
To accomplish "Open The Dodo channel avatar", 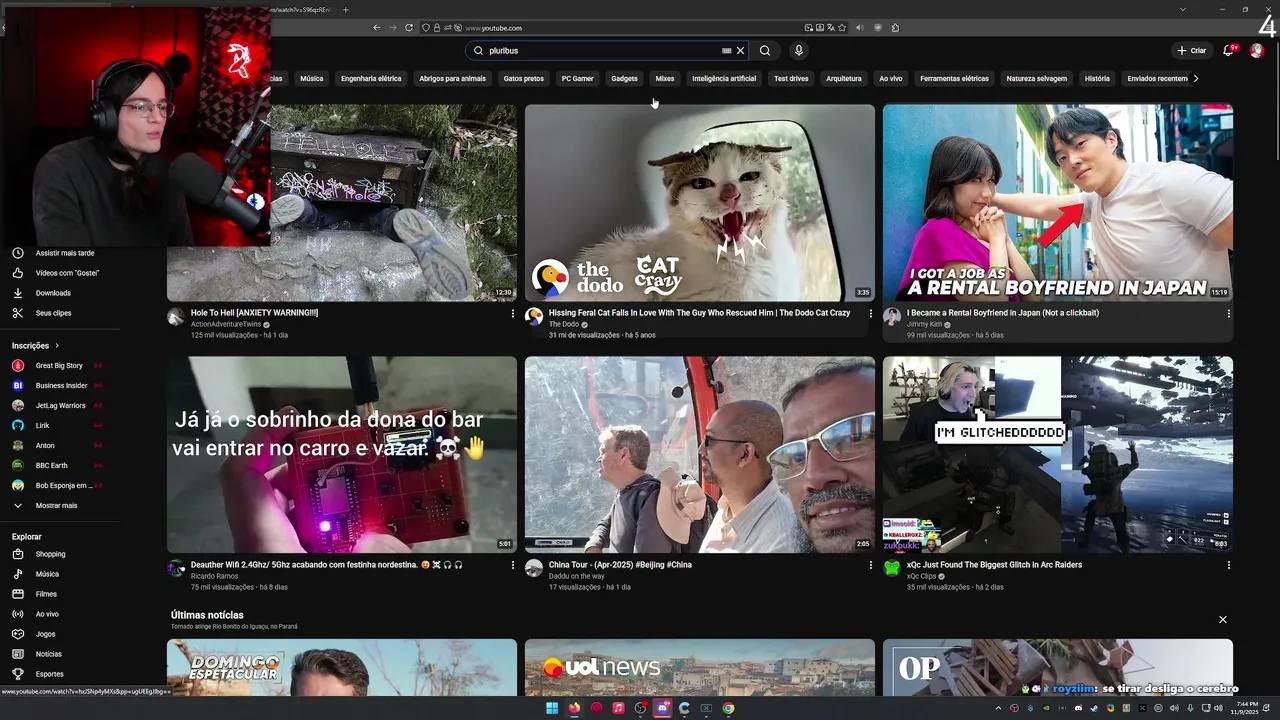I will pos(534,317).
